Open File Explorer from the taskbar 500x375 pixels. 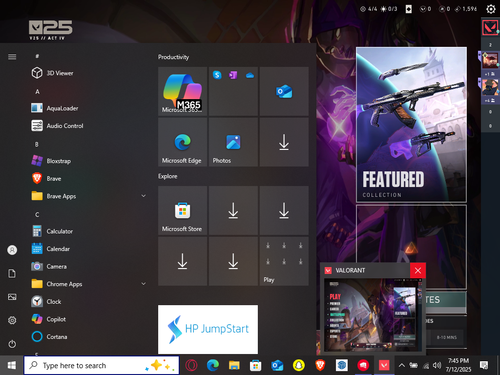[234, 365]
